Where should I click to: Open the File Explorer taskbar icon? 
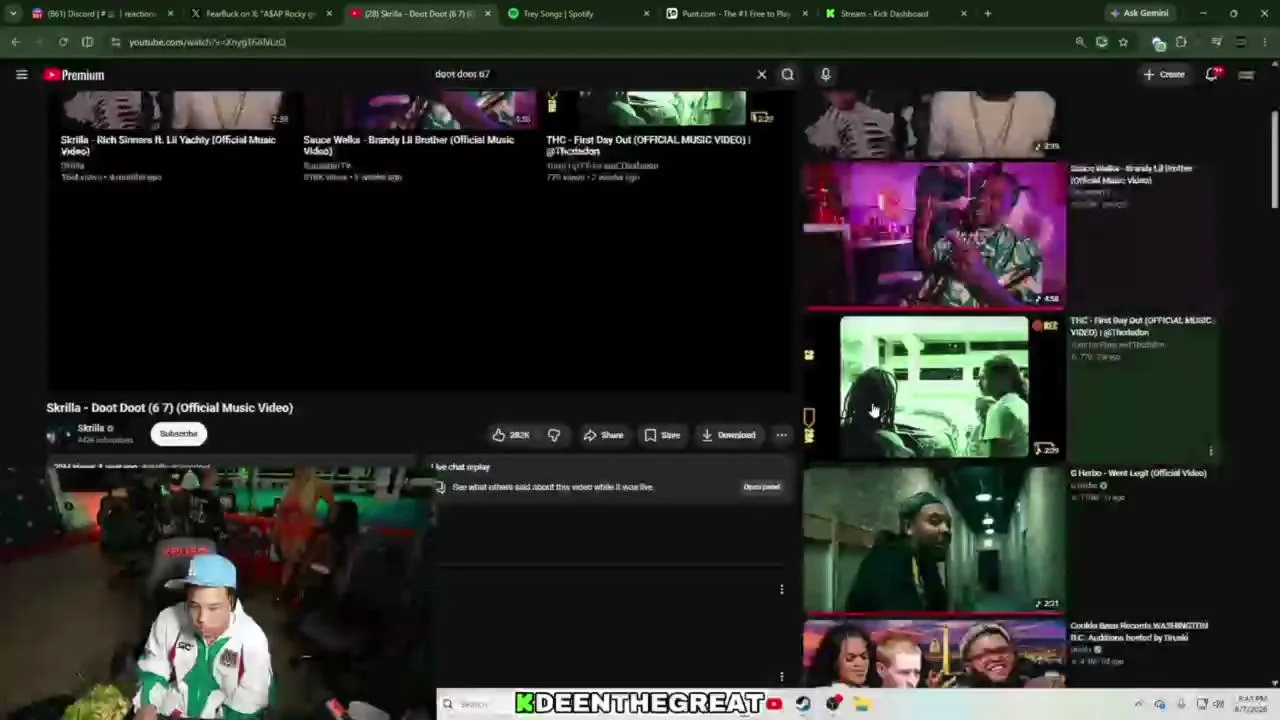tap(863, 704)
